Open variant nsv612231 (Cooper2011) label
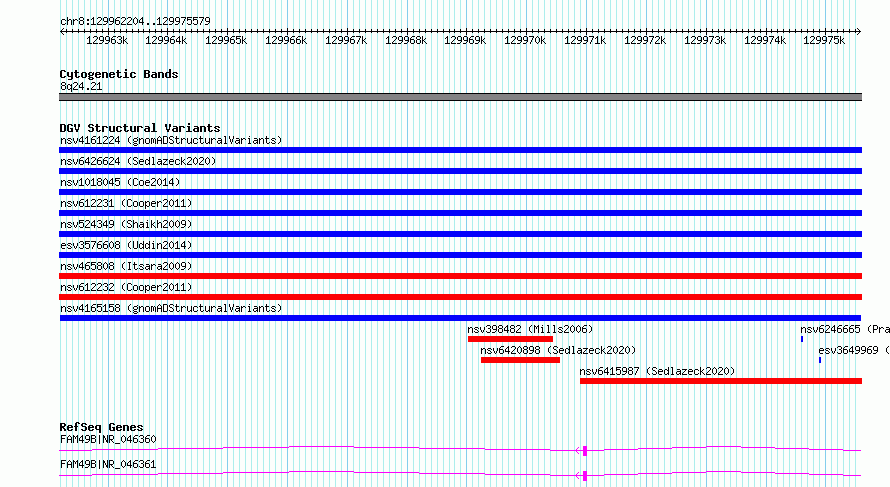 pos(126,203)
